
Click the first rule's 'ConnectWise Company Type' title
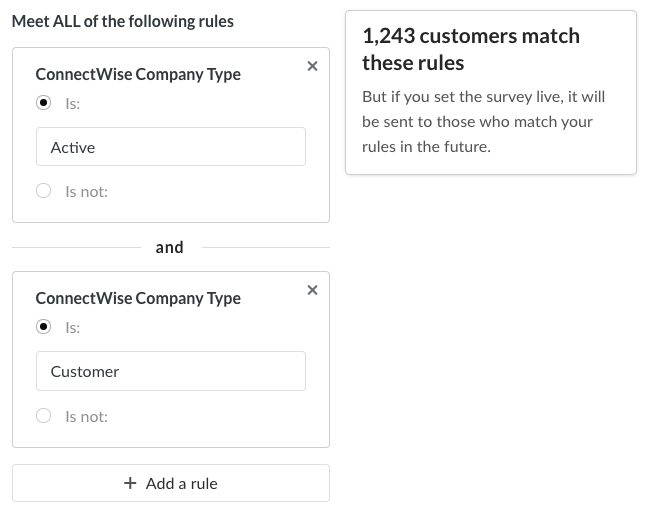(x=138, y=74)
